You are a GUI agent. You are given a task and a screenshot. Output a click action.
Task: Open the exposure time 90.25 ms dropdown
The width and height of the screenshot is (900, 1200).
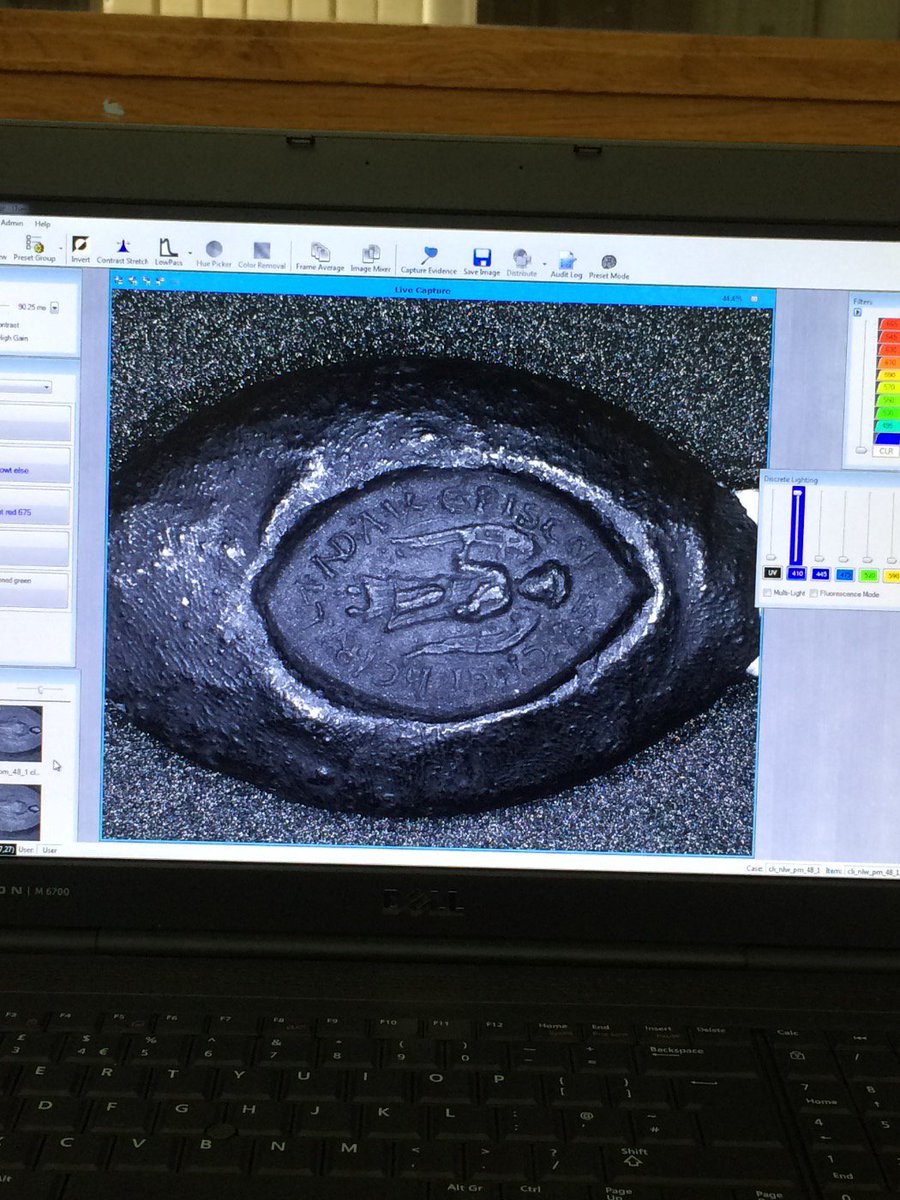(54, 308)
